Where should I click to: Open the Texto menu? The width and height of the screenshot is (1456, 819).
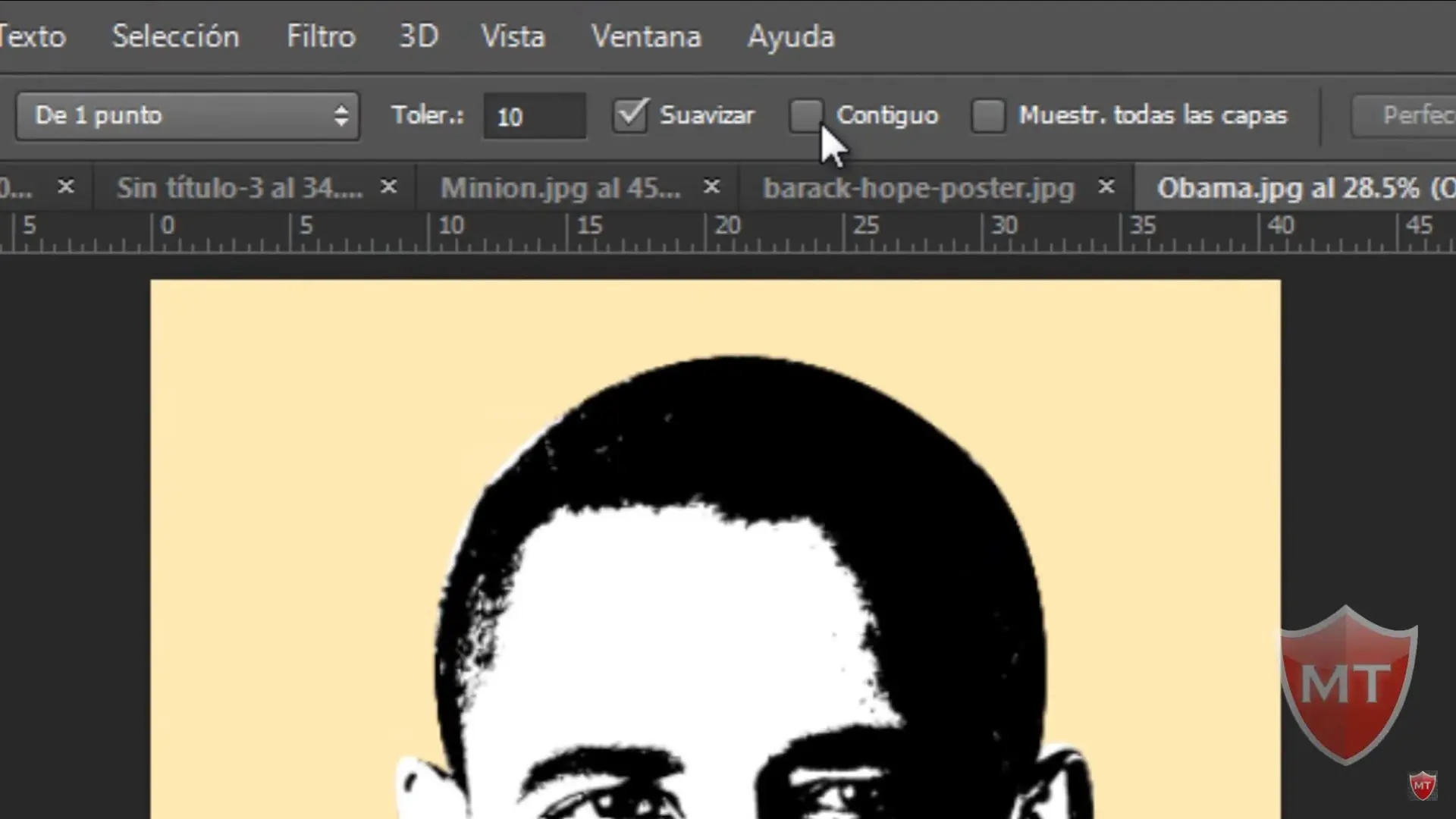(x=32, y=36)
